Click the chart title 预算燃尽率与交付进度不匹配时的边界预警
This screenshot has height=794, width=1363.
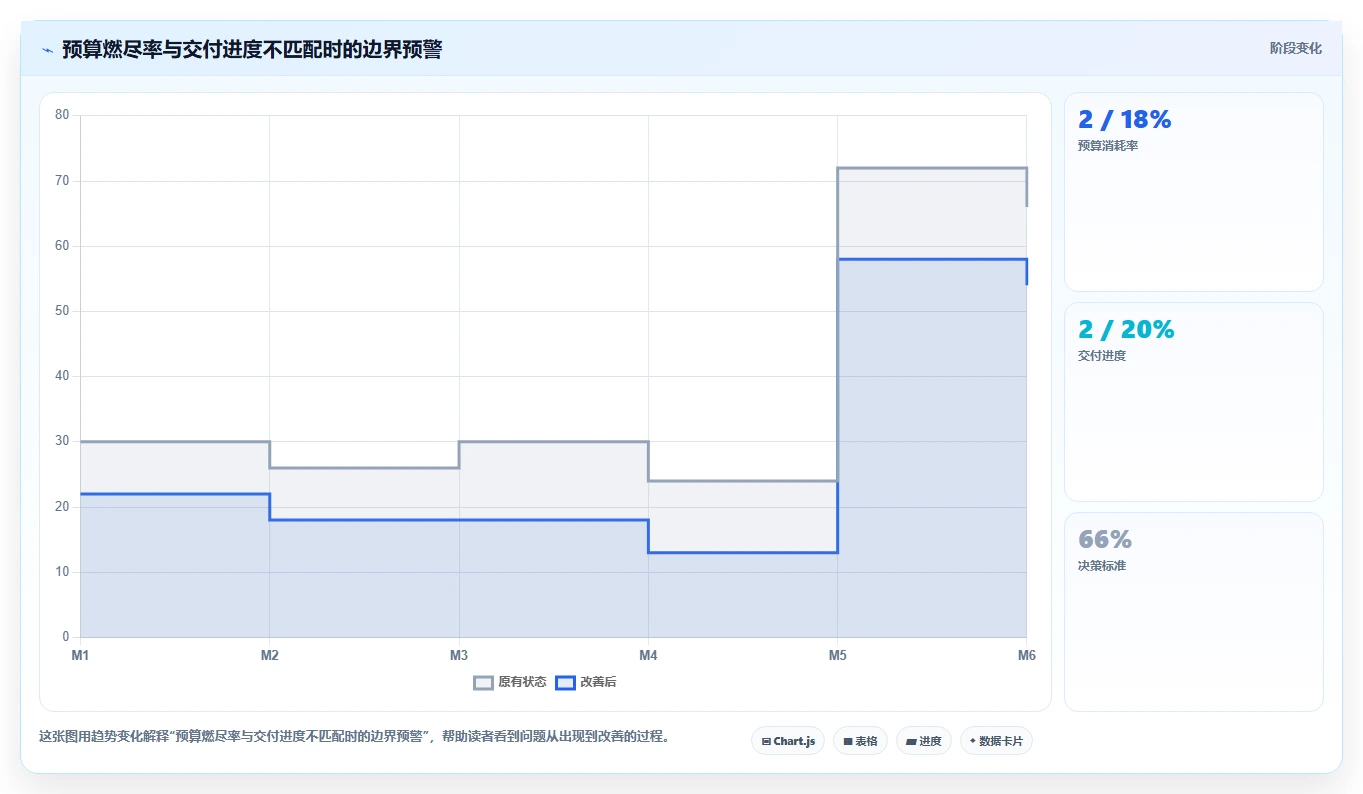(252, 50)
